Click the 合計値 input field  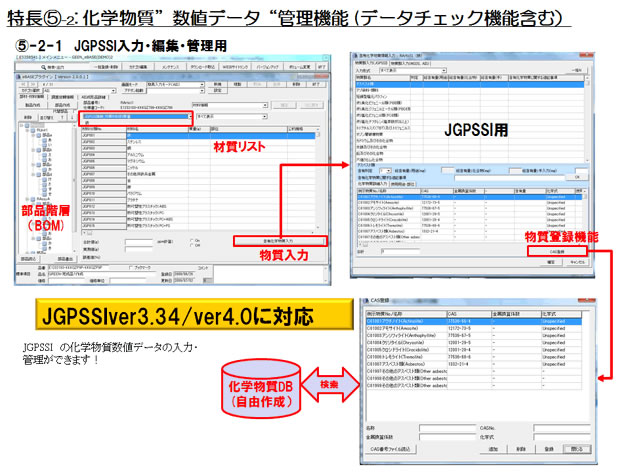pos(139,242)
